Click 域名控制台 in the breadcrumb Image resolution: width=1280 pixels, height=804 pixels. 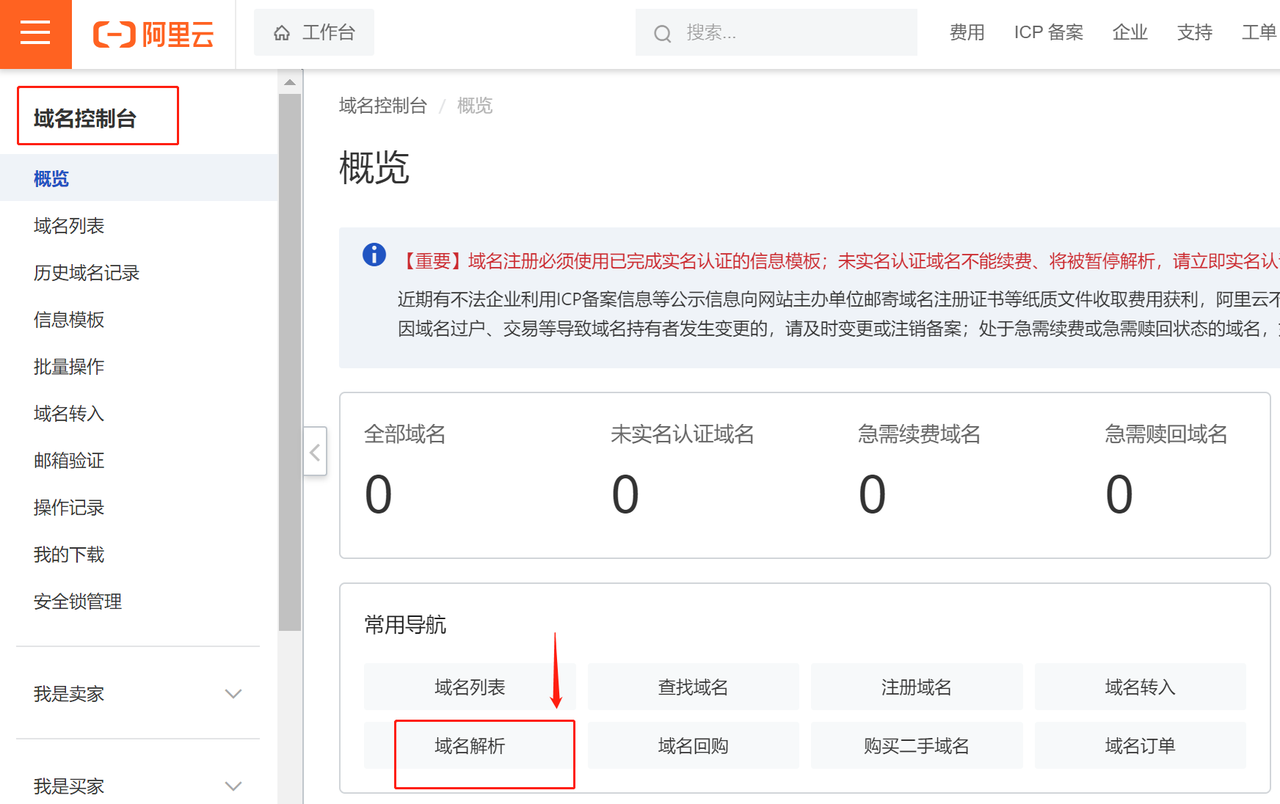[x=383, y=105]
